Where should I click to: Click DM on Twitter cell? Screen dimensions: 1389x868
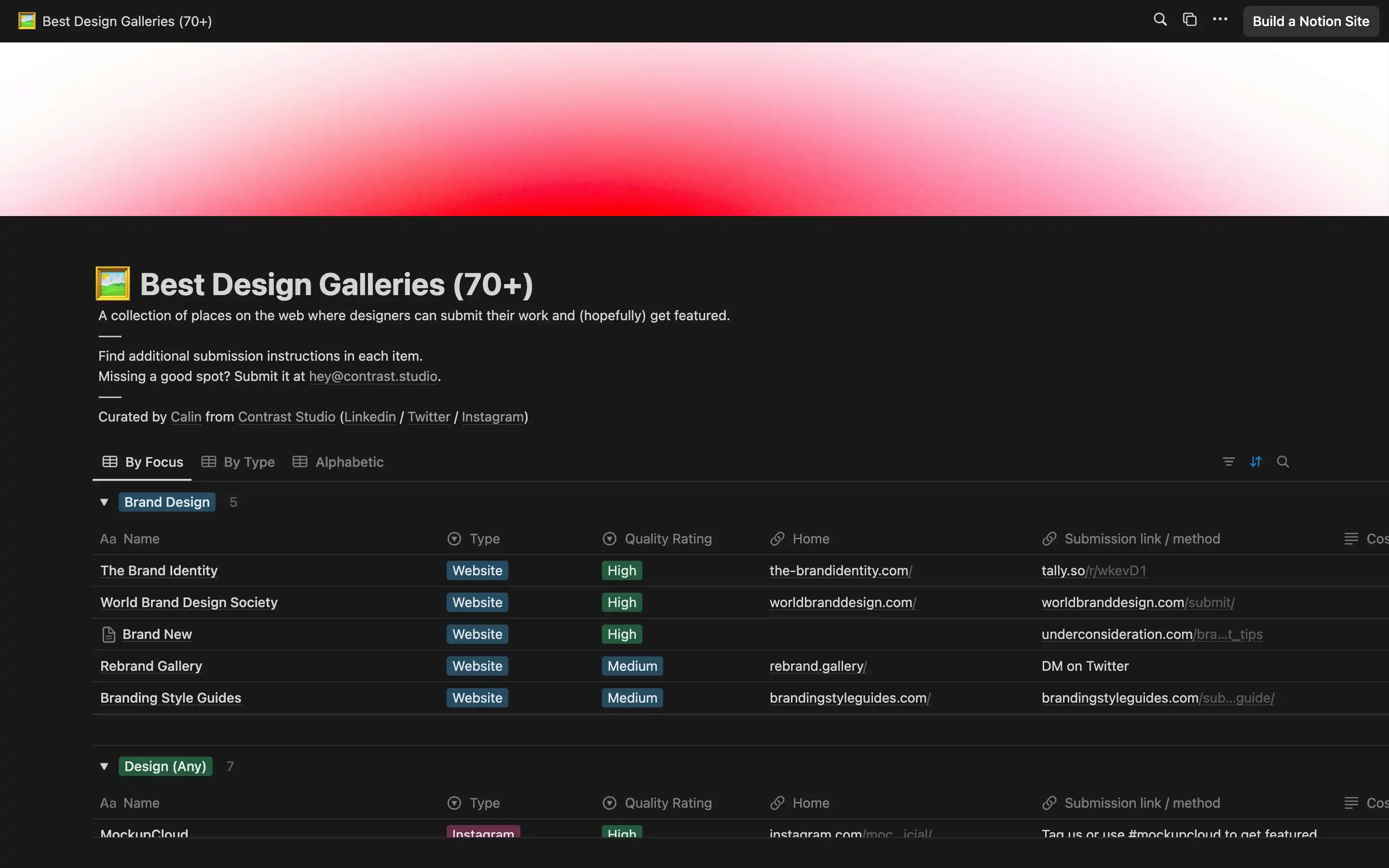click(x=1085, y=666)
